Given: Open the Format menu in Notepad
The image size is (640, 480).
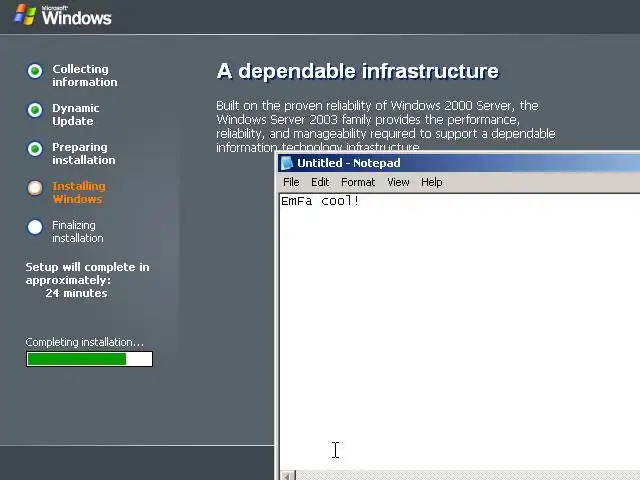Looking at the screenshot, I should pos(358,182).
